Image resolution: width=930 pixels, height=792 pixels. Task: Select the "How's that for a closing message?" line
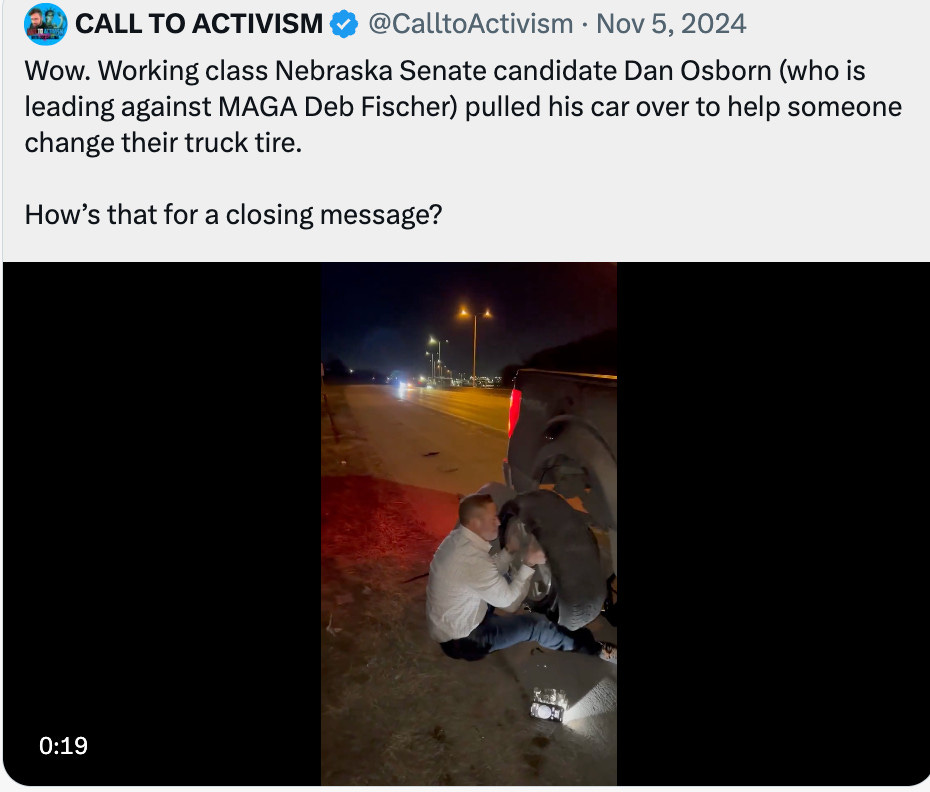[233, 215]
